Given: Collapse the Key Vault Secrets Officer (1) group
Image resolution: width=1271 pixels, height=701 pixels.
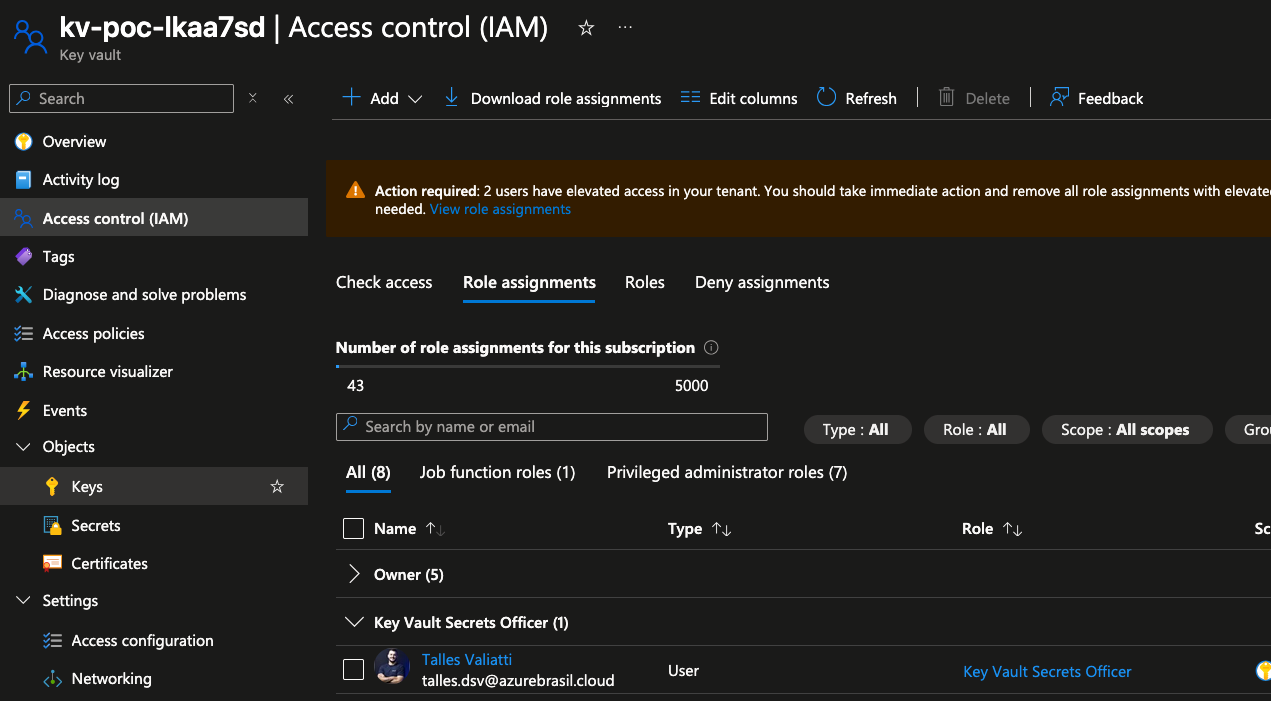Looking at the screenshot, I should pyautogui.click(x=354, y=622).
